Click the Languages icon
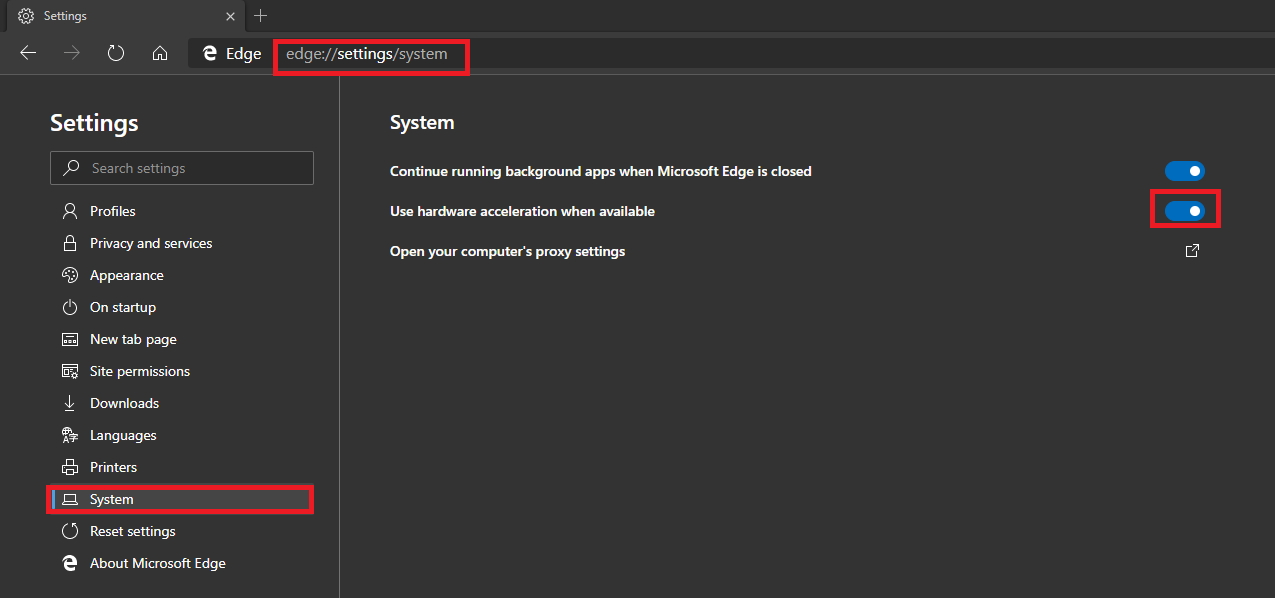The width and height of the screenshot is (1275, 598). click(x=70, y=435)
